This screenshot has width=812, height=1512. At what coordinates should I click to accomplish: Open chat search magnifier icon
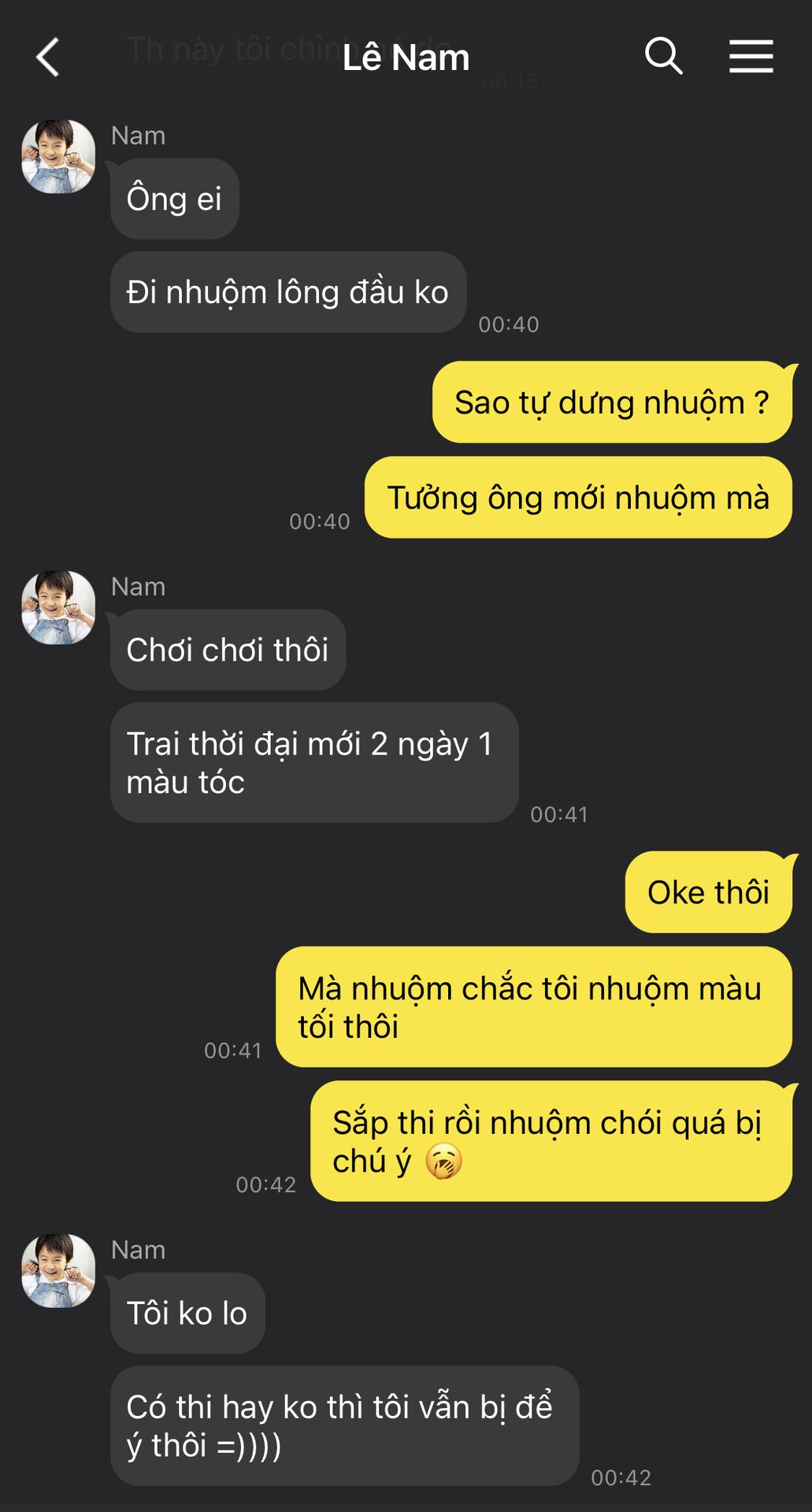663,57
